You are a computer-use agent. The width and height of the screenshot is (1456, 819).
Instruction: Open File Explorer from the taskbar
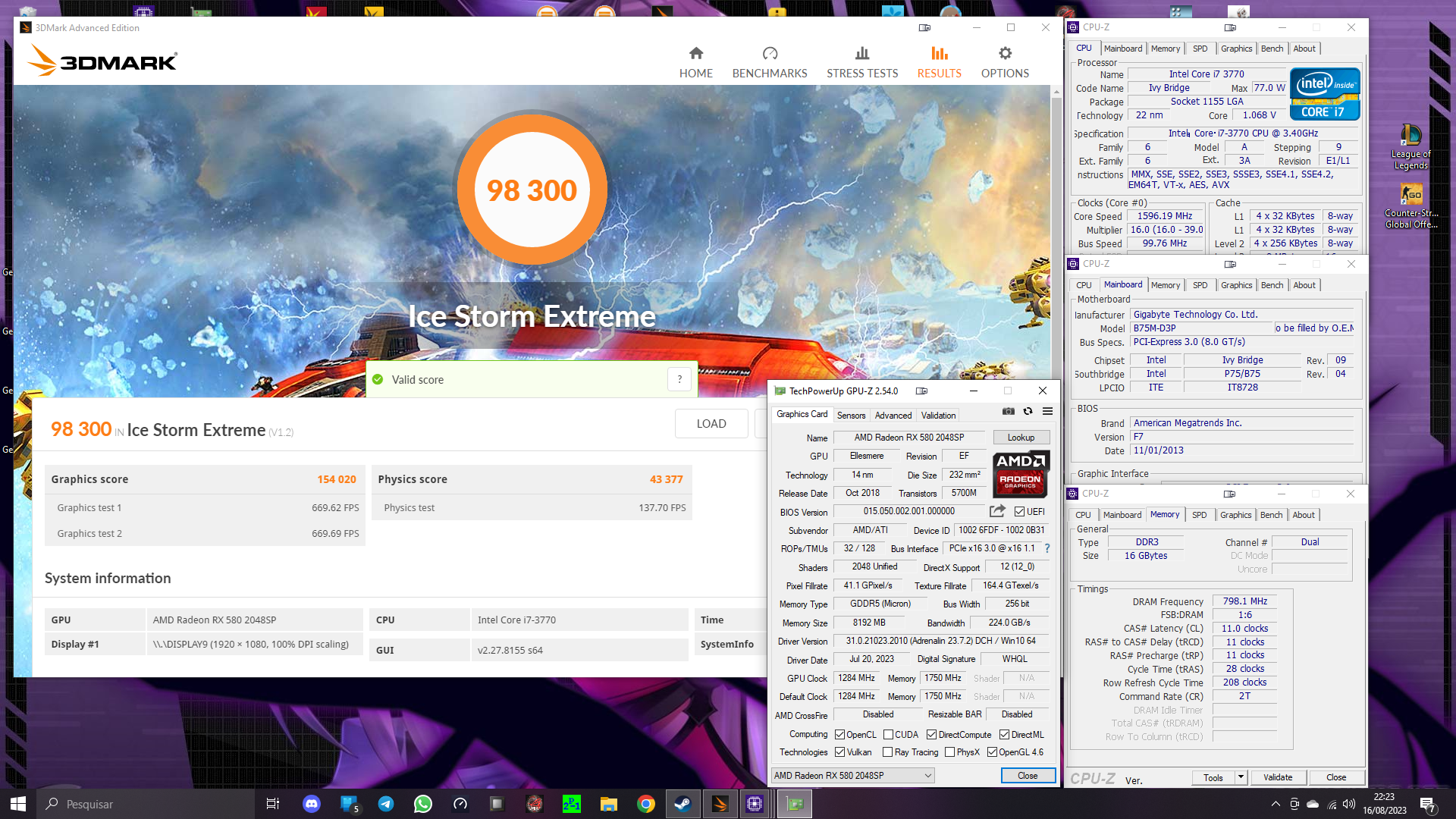pos(608,804)
